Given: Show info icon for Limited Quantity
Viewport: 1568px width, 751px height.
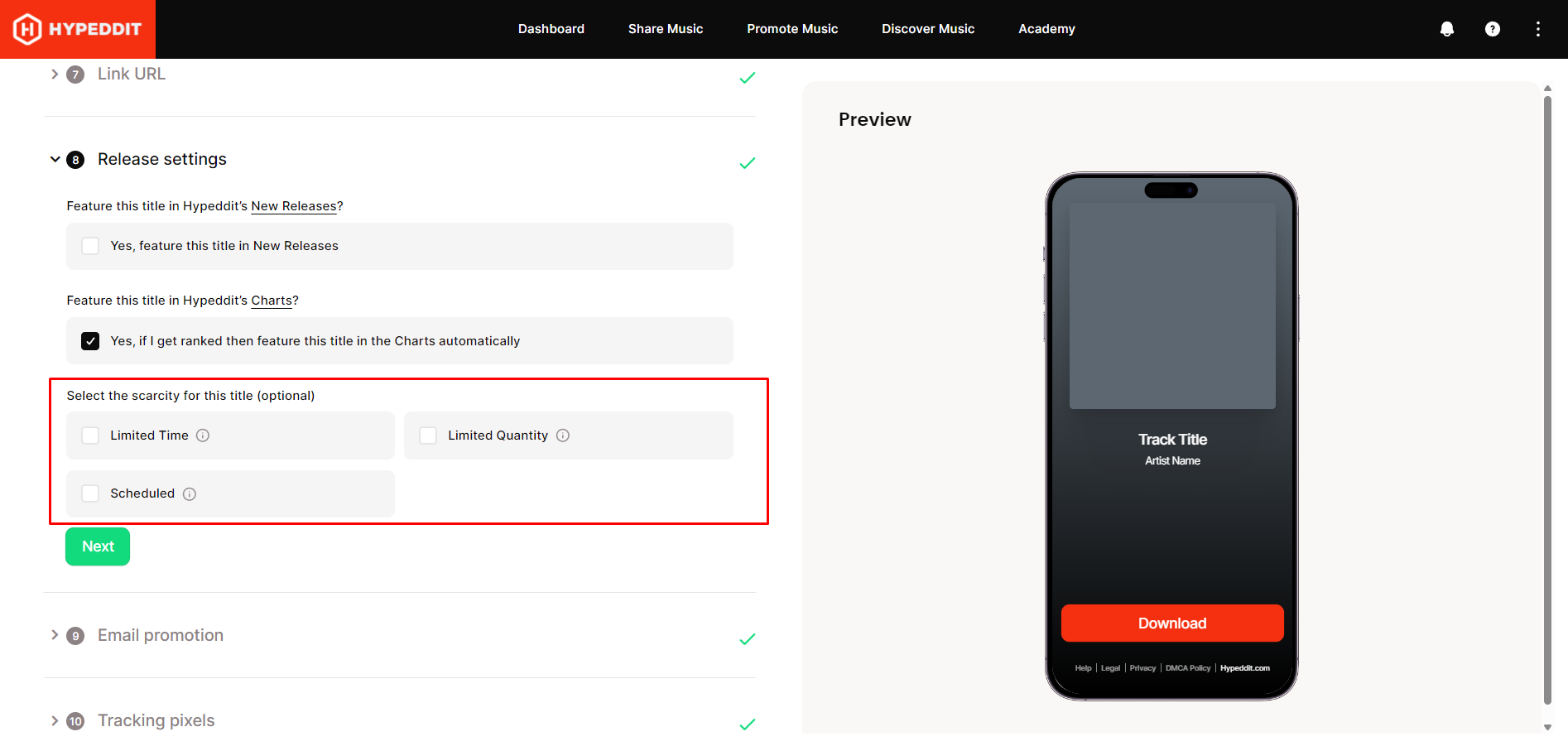Looking at the screenshot, I should tap(563, 436).
